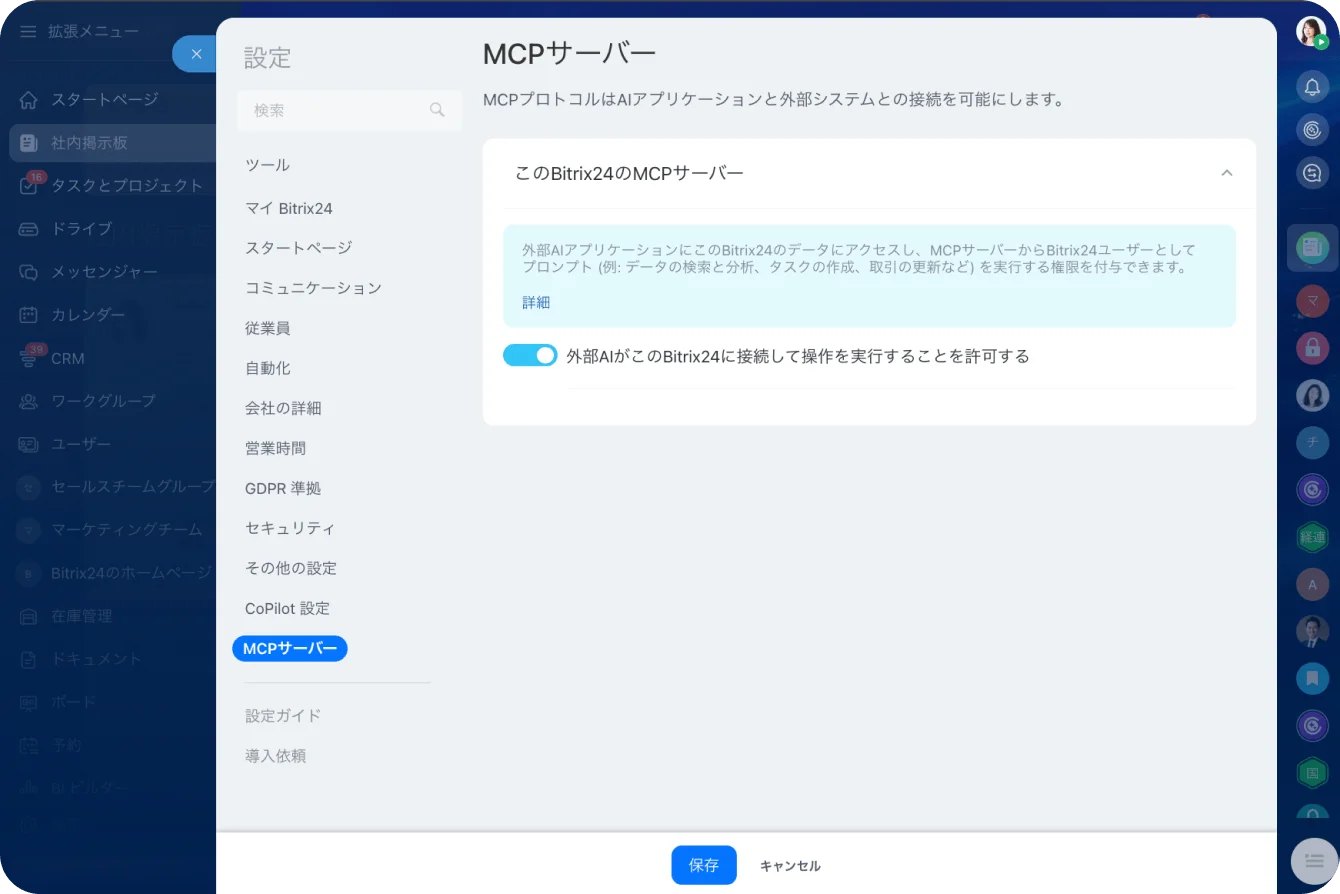Click the キャンセル cancel button
This screenshot has width=1340, height=894.
790,866
